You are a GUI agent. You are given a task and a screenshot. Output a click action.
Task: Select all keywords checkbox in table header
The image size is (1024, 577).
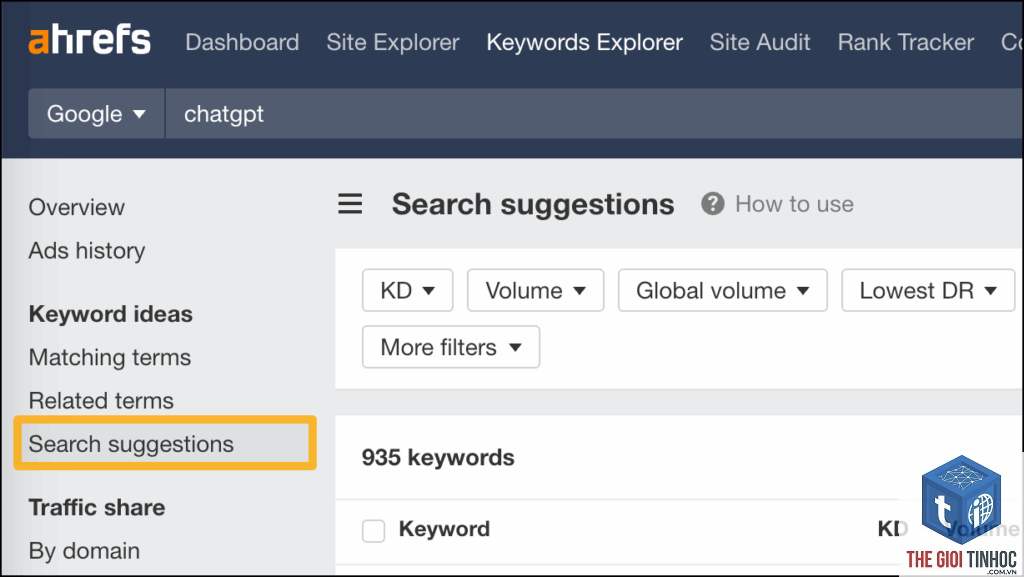[374, 530]
